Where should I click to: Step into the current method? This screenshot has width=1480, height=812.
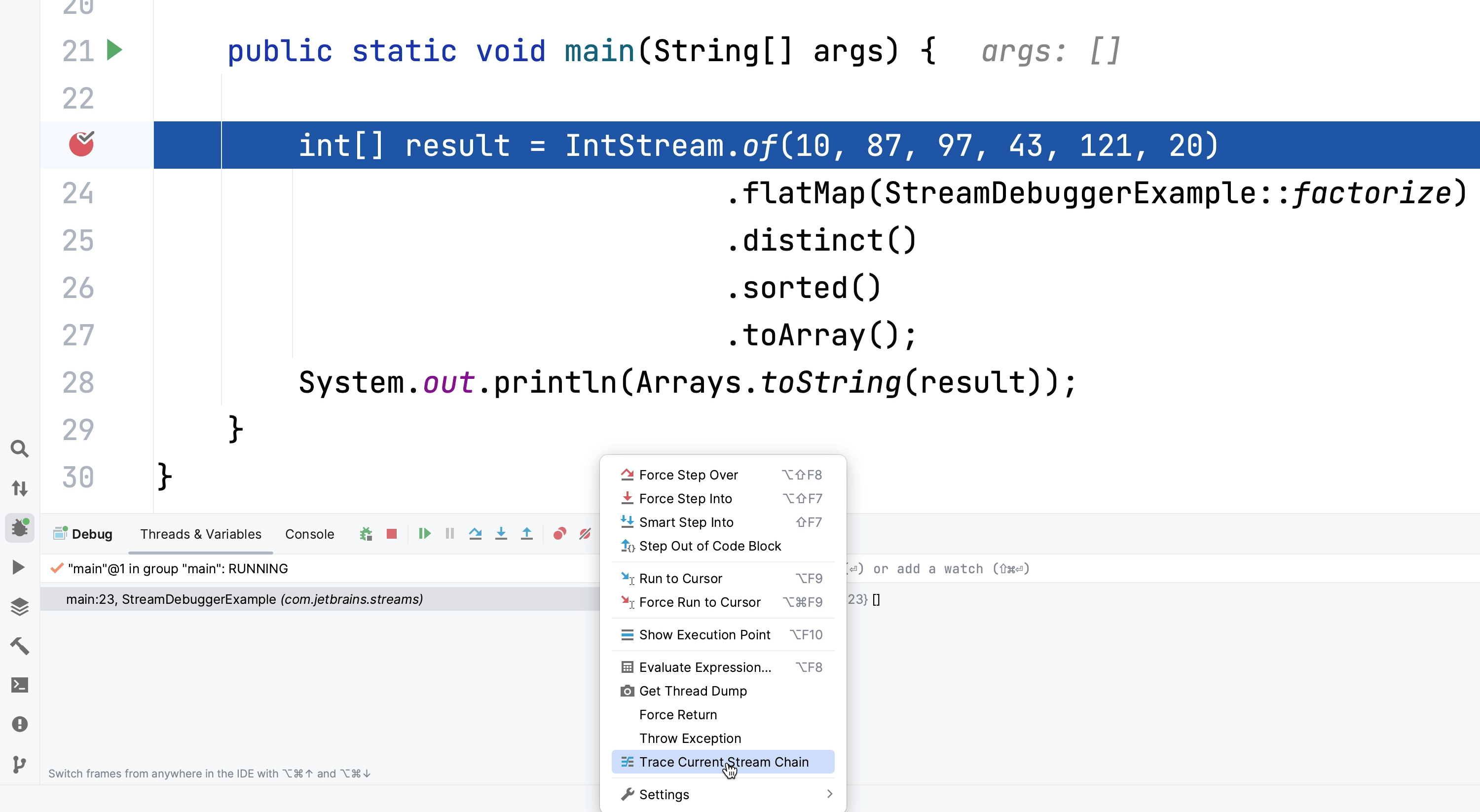501,534
